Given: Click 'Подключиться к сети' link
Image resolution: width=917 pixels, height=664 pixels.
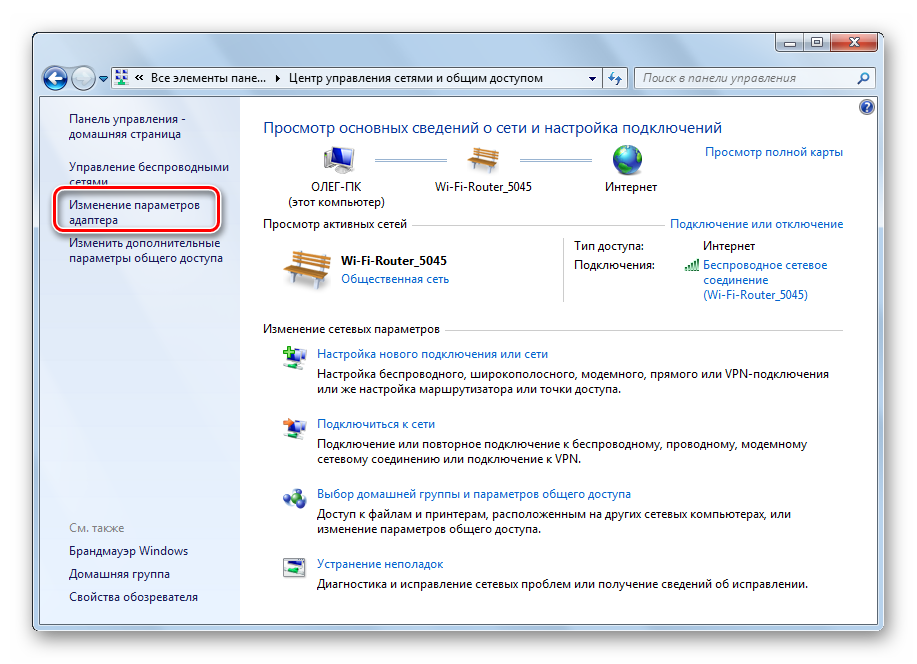Looking at the screenshot, I should click(376, 424).
